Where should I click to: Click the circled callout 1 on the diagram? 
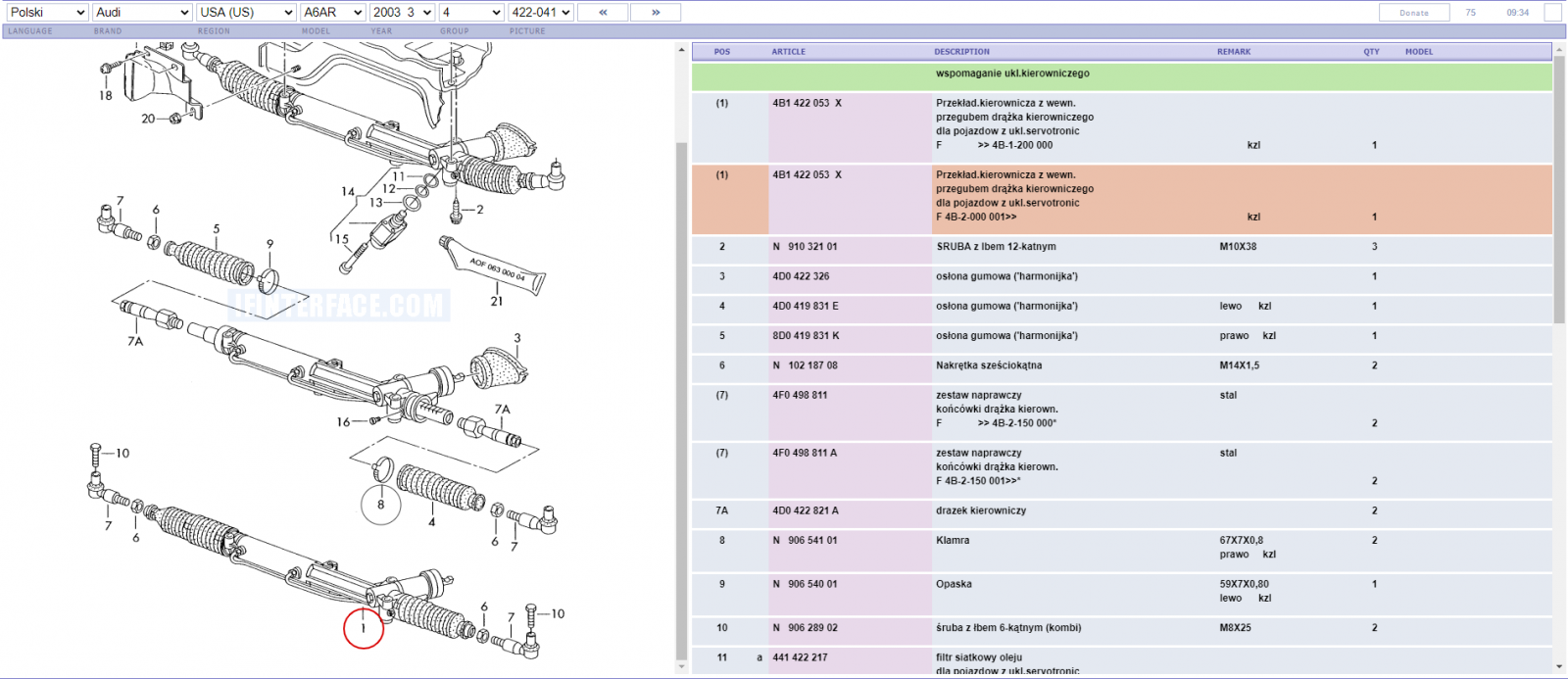(x=364, y=628)
